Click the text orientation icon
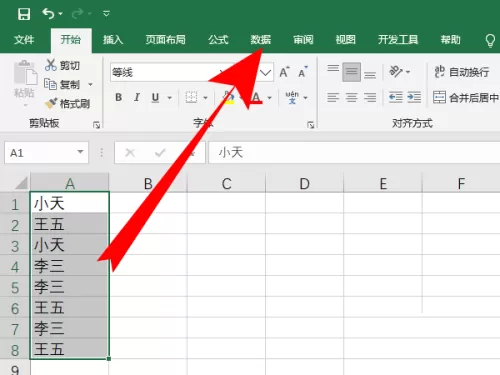The image size is (500, 375). click(x=396, y=71)
